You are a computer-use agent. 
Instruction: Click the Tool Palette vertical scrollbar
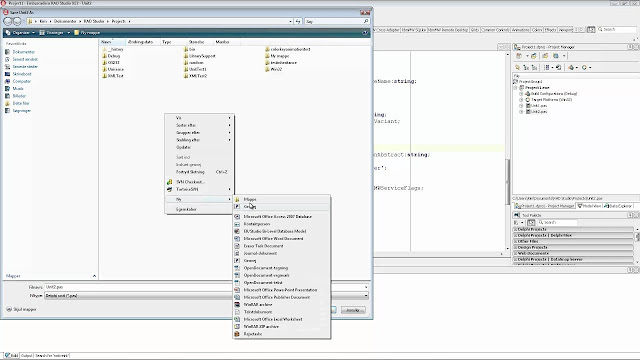click(637, 245)
